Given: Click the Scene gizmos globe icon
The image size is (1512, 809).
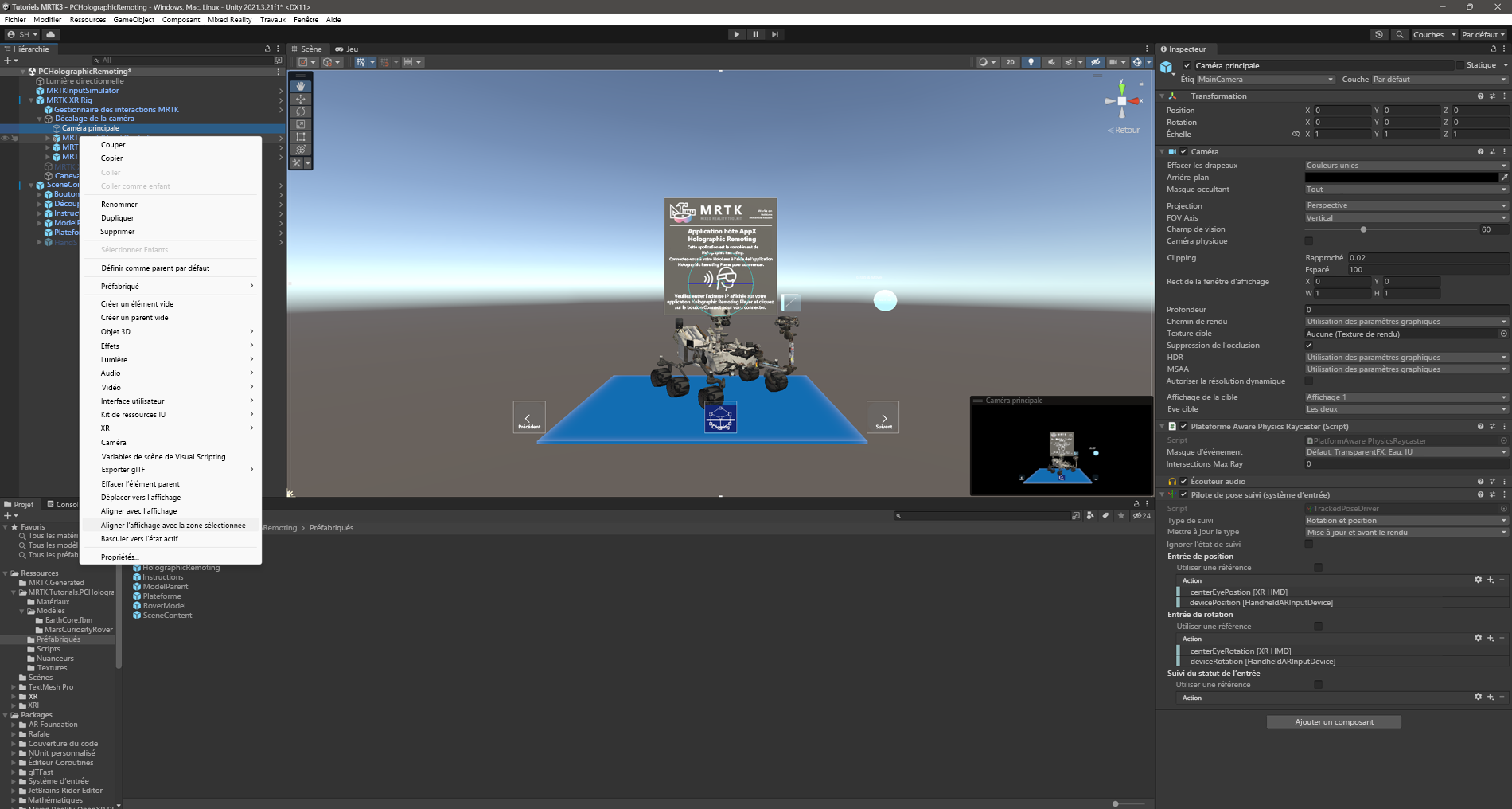Looking at the screenshot, I should (x=1138, y=62).
